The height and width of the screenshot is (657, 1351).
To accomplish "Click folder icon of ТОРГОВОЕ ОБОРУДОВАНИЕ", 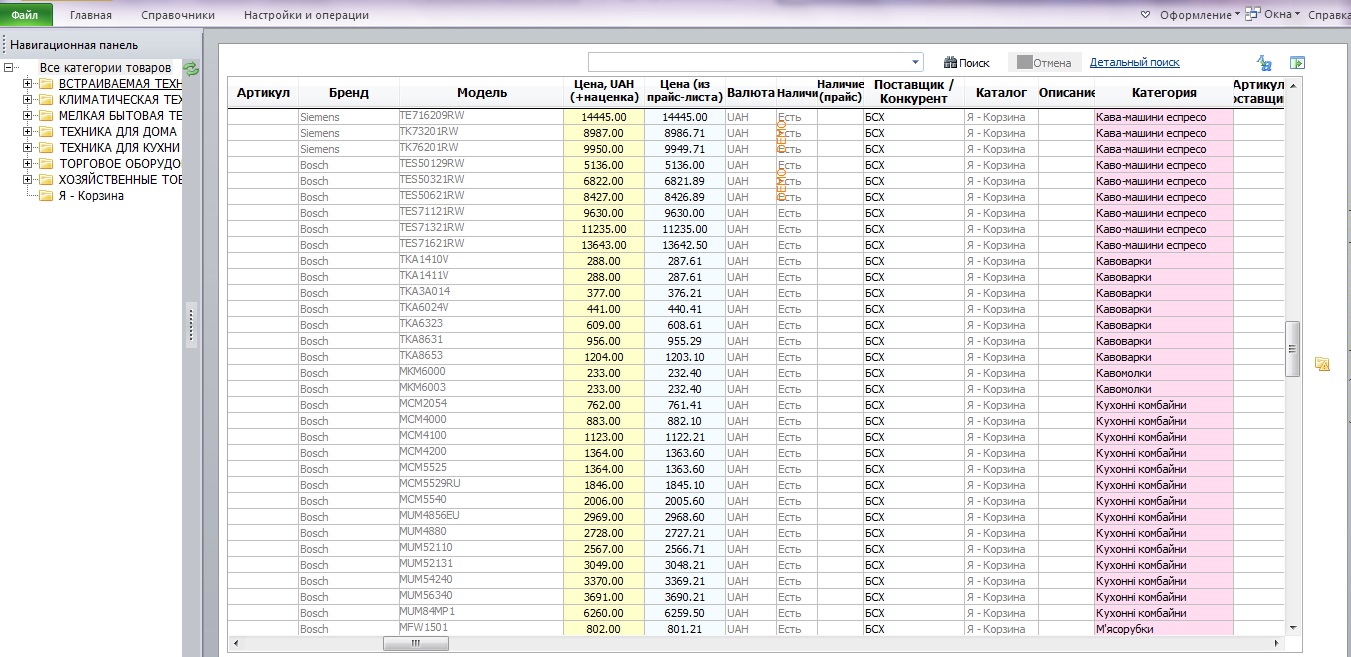I will pyautogui.click(x=45, y=164).
